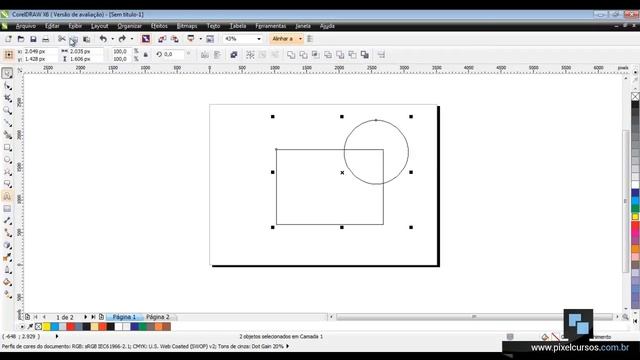Create a new document
The height and width of the screenshot is (360, 640).
(8, 39)
